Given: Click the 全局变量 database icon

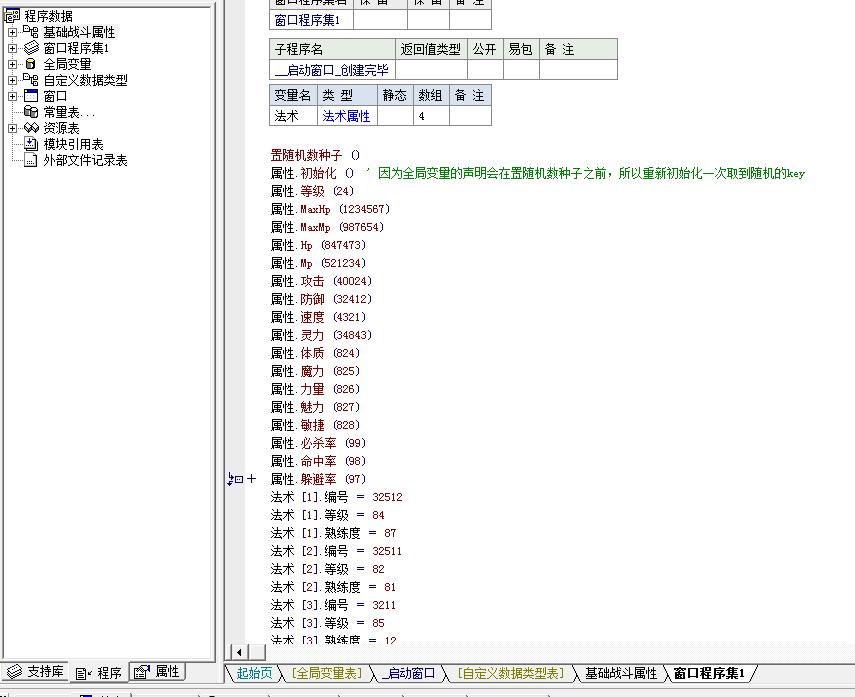Looking at the screenshot, I should coord(31,64).
